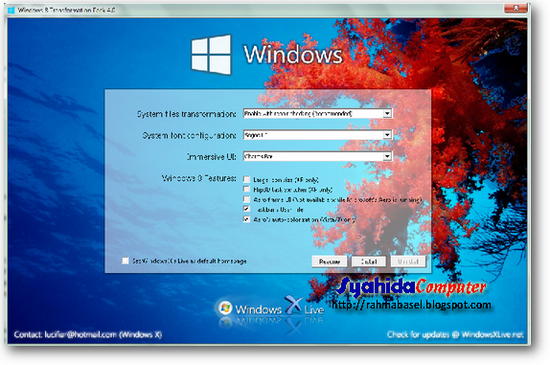Close the Transformation Pack window
The width and height of the screenshot is (550, 365).
pos(516,8)
